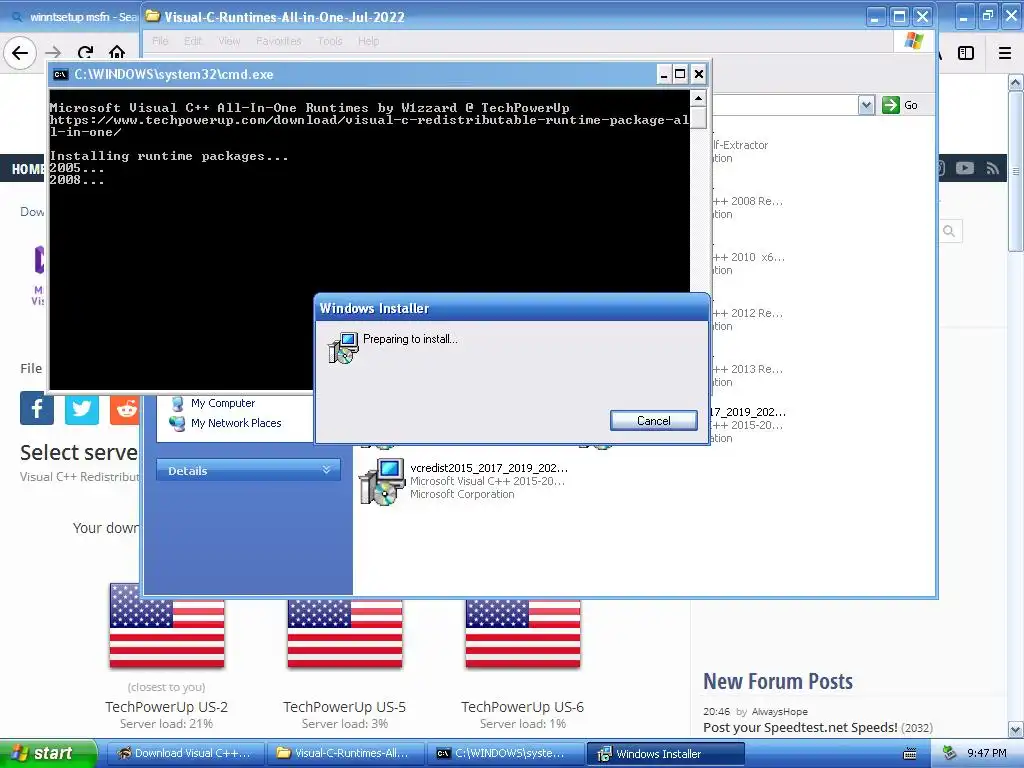The height and width of the screenshot is (768, 1024).
Task: Switch to Download Visual C++ taskbar button
Action: click(x=185, y=754)
